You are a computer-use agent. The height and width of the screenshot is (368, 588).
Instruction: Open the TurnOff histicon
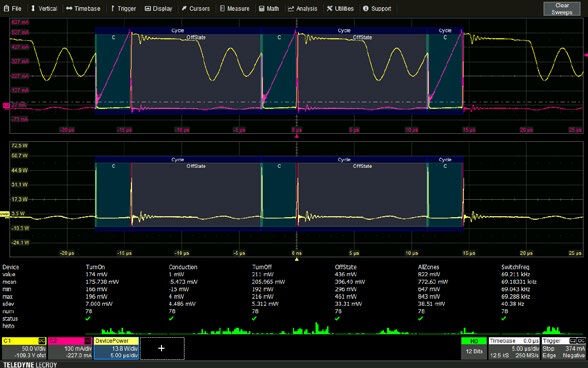(294, 328)
